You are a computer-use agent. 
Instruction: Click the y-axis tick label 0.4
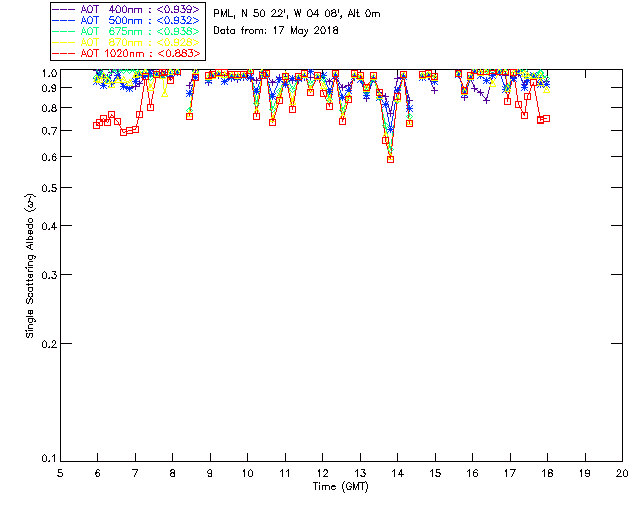tap(49, 226)
